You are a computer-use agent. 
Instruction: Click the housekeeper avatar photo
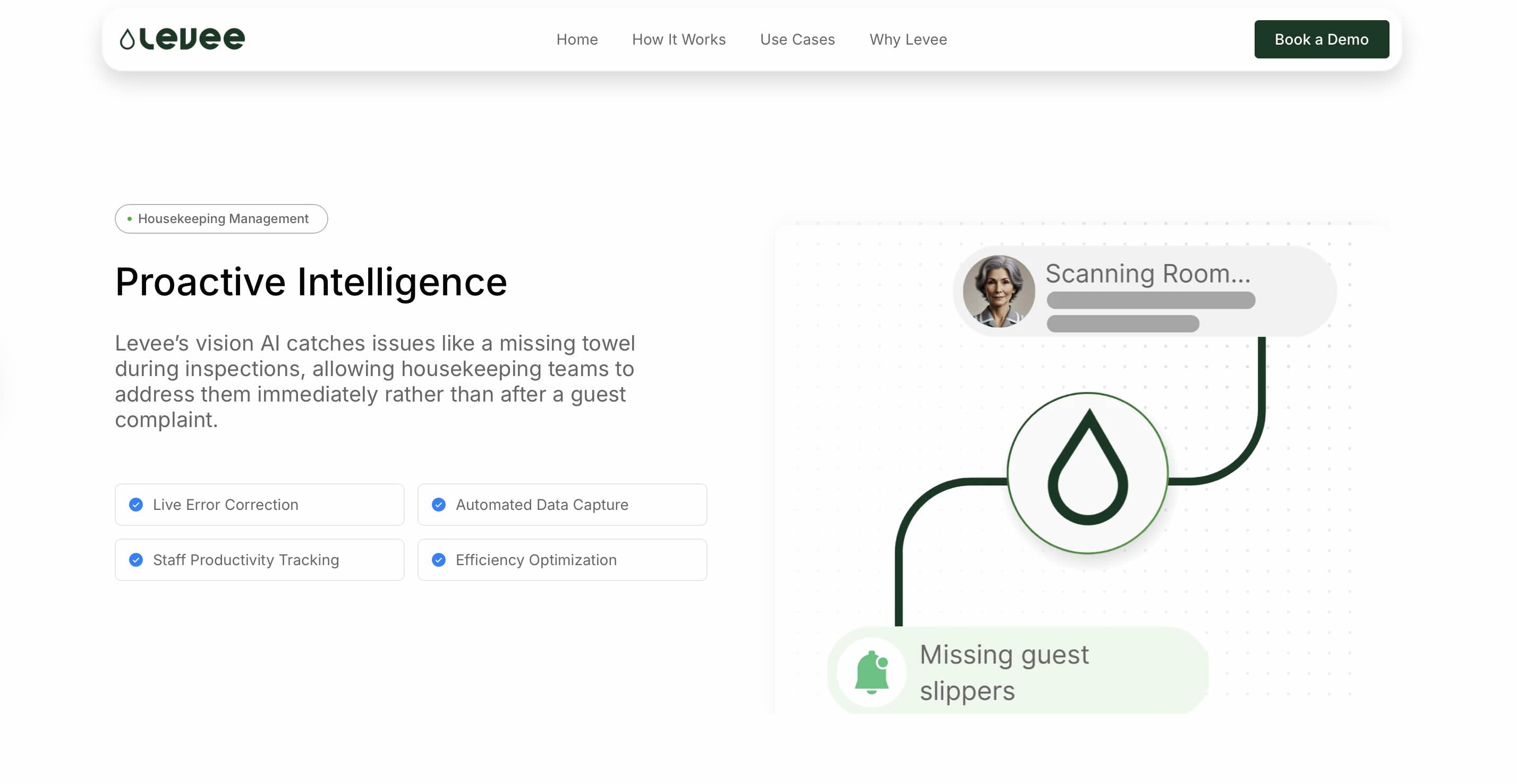(x=999, y=291)
